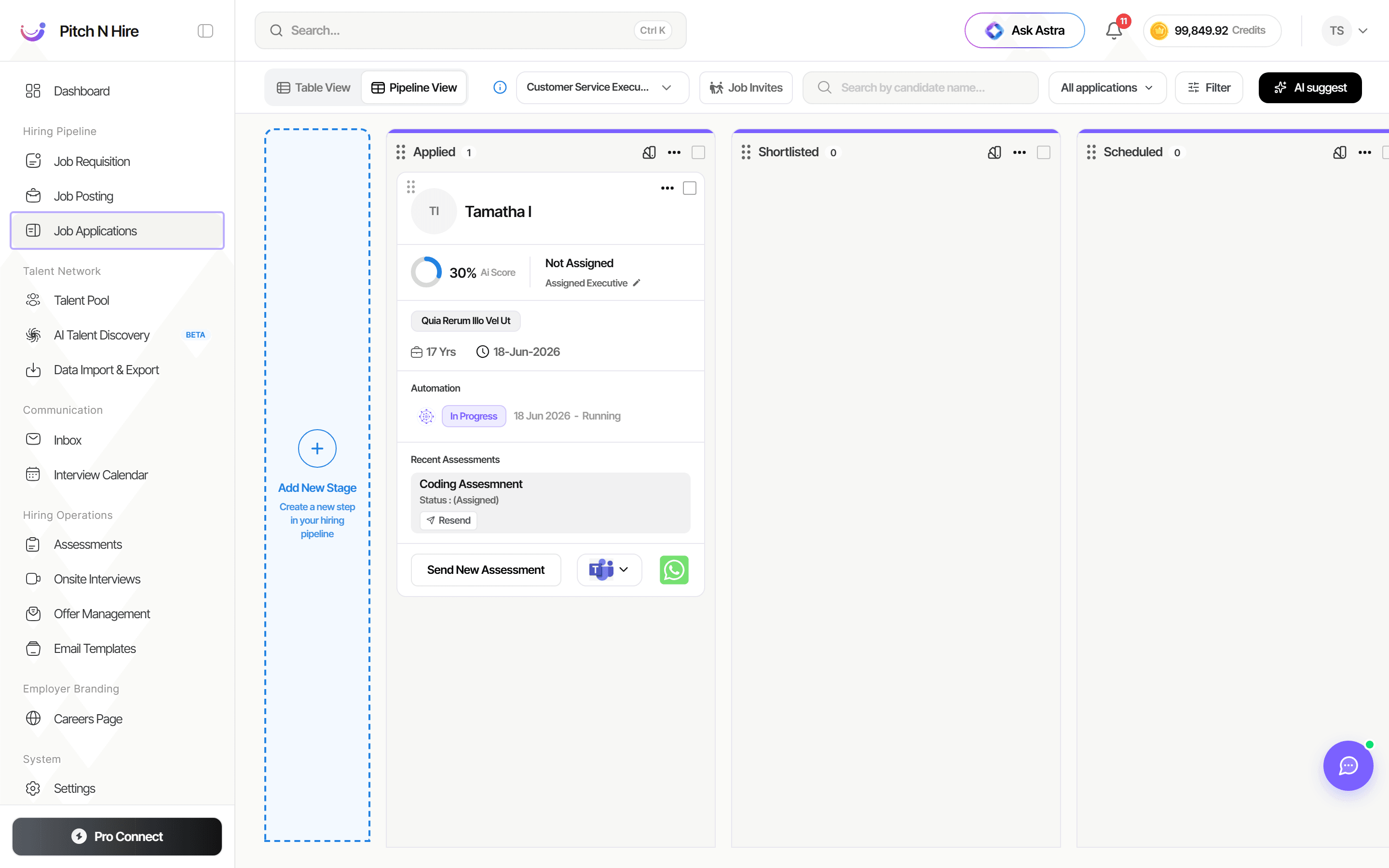The image size is (1389, 868).
Task: Click the Tamatha I card drag handle
Action: pyautogui.click(x=410, y=186)
